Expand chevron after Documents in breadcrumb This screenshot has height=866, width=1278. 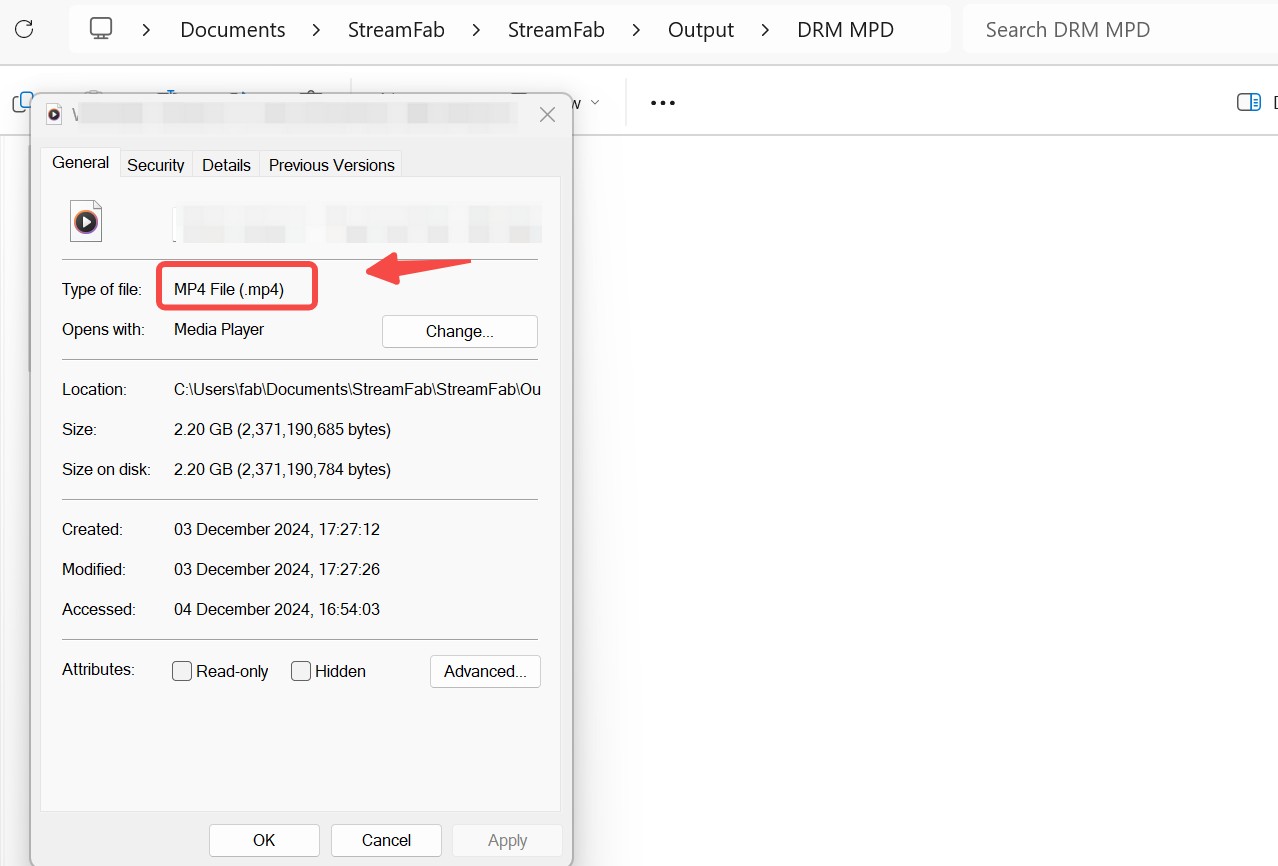[x=317, y=30]
